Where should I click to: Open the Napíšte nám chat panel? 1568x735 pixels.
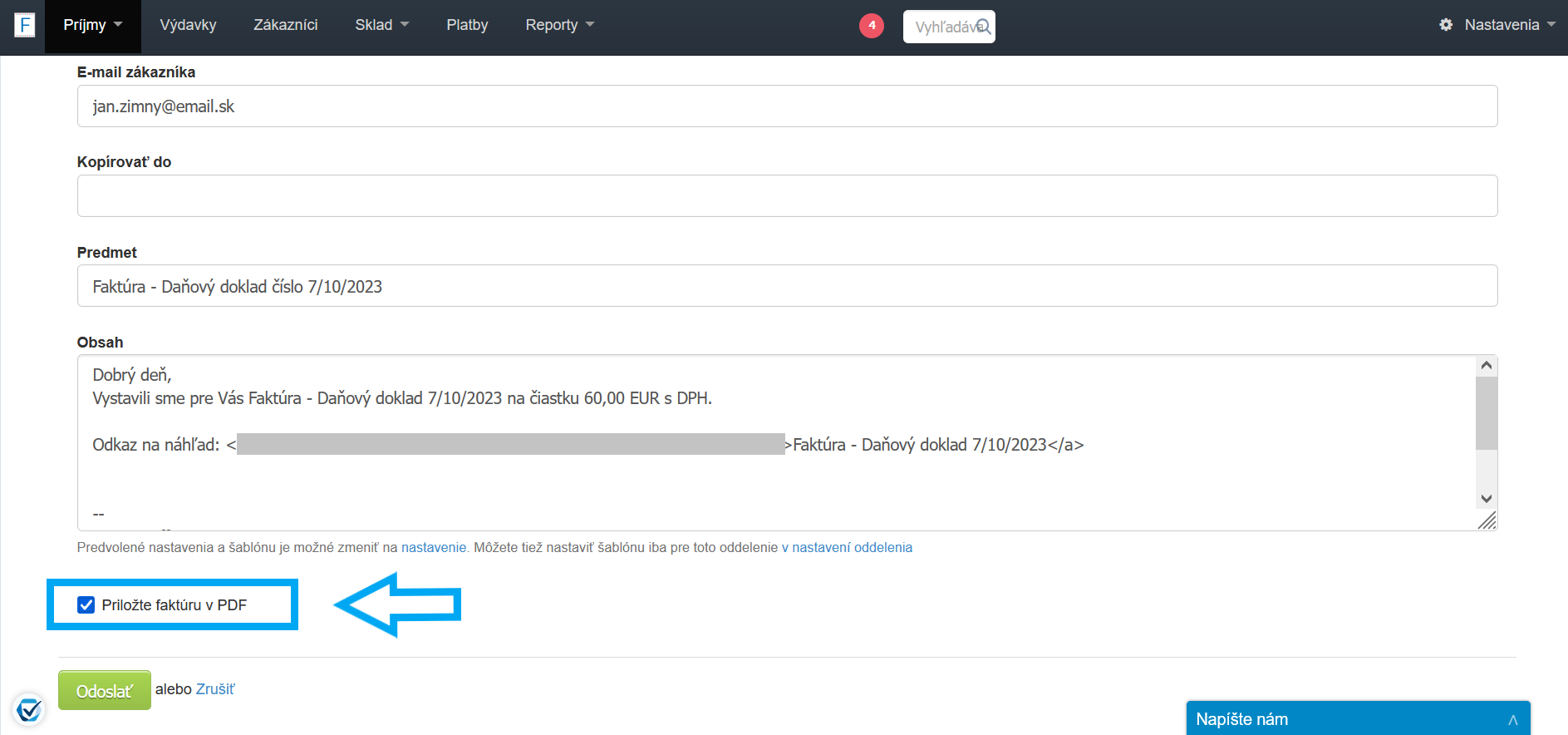pyautogui.click(x=1358, y=718)
